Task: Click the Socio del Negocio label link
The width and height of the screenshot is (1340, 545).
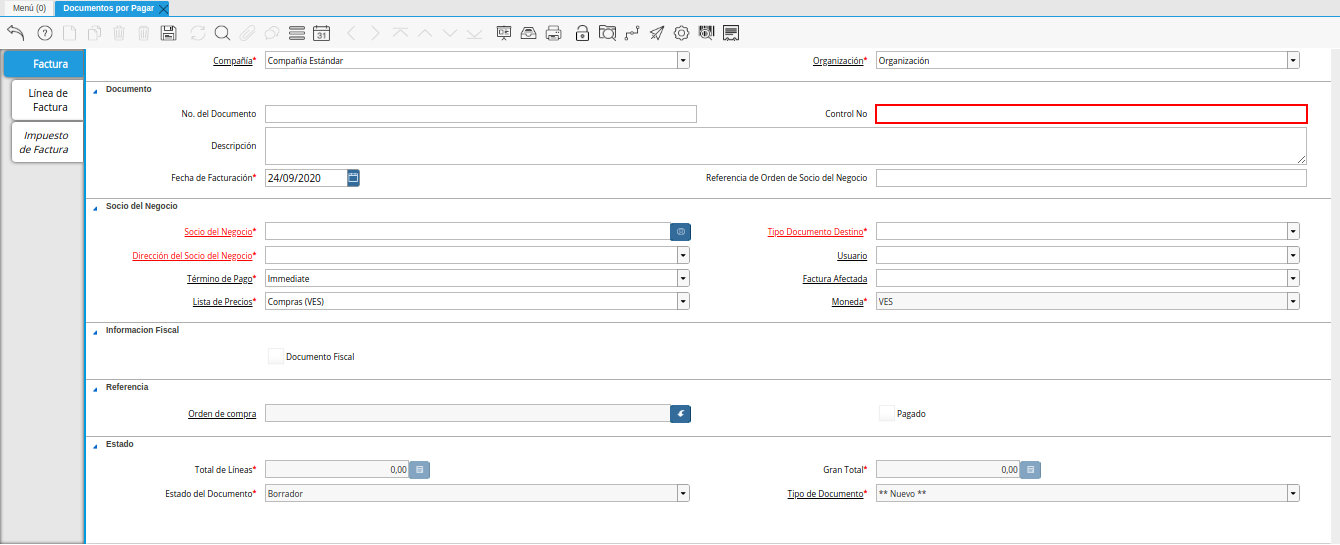Action: [x=218, y=232]
